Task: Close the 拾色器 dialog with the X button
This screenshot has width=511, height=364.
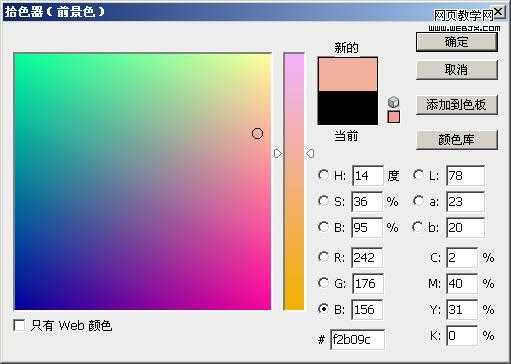Action: pyautogui.click(x=498, y=12)
